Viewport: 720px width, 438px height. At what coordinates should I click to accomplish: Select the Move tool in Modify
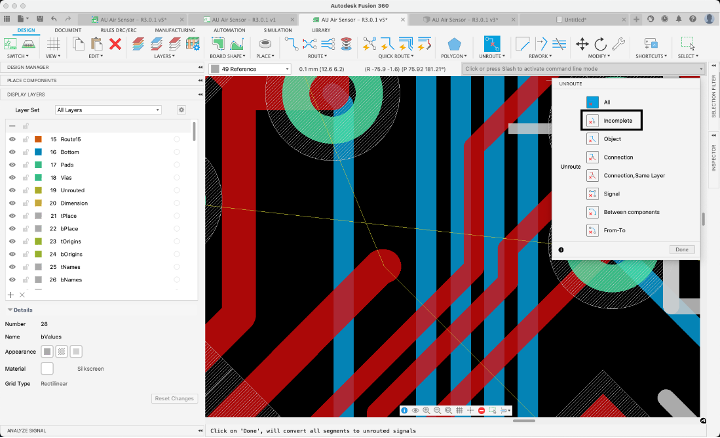tap(582, 44)
